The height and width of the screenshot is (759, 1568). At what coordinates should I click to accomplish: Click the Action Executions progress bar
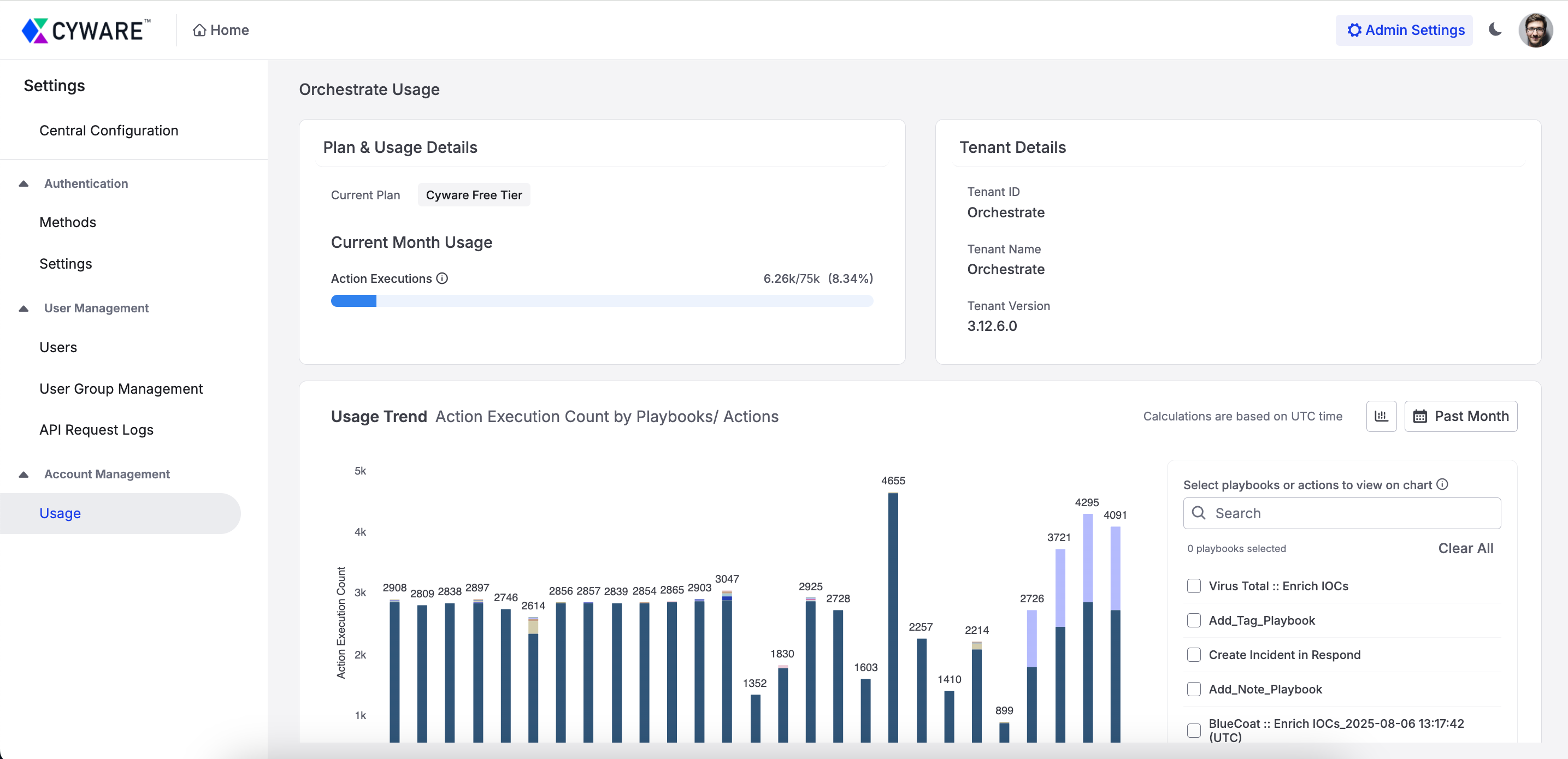point(602,301)
